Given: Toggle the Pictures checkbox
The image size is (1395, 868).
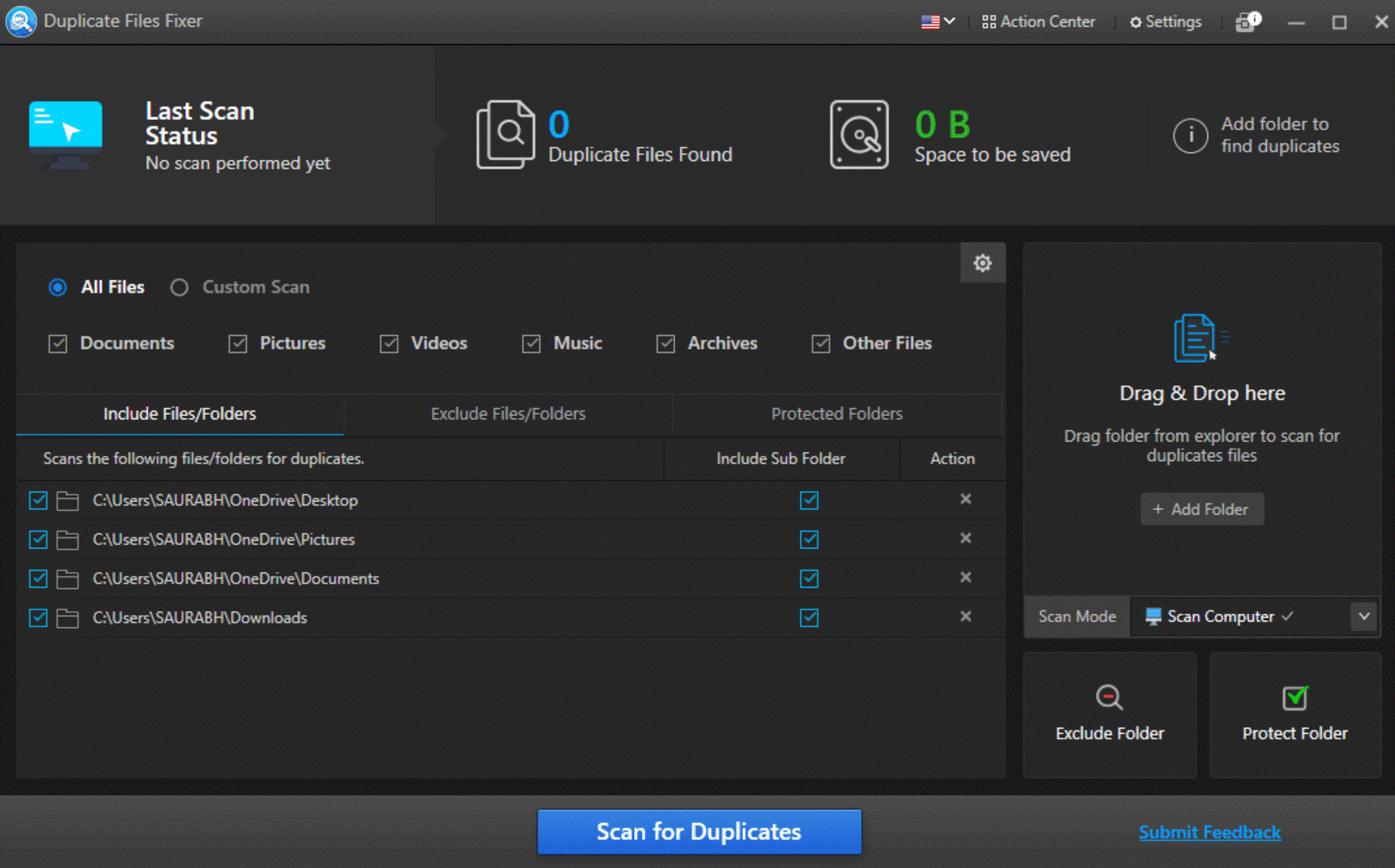Looking at the screenshot, I should [x=237, y=344].
